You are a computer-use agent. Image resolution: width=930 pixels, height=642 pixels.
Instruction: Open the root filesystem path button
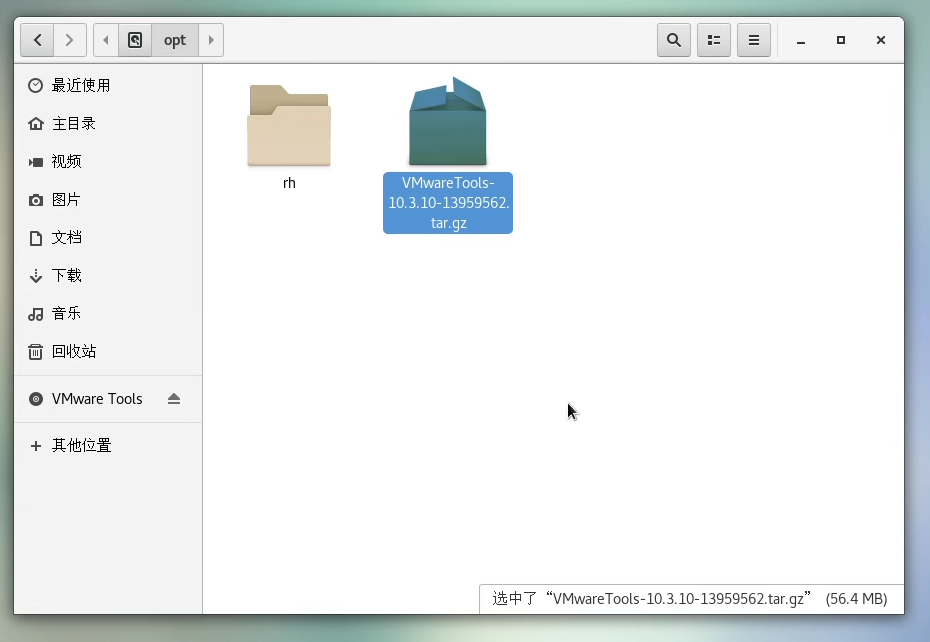135,40
